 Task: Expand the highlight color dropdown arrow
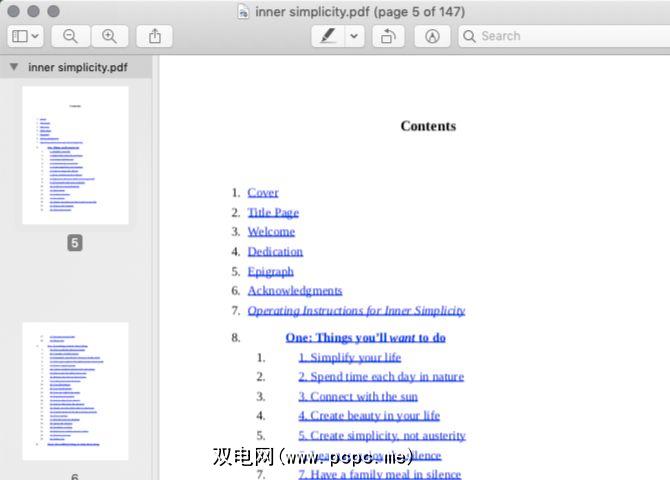(354, 36)
